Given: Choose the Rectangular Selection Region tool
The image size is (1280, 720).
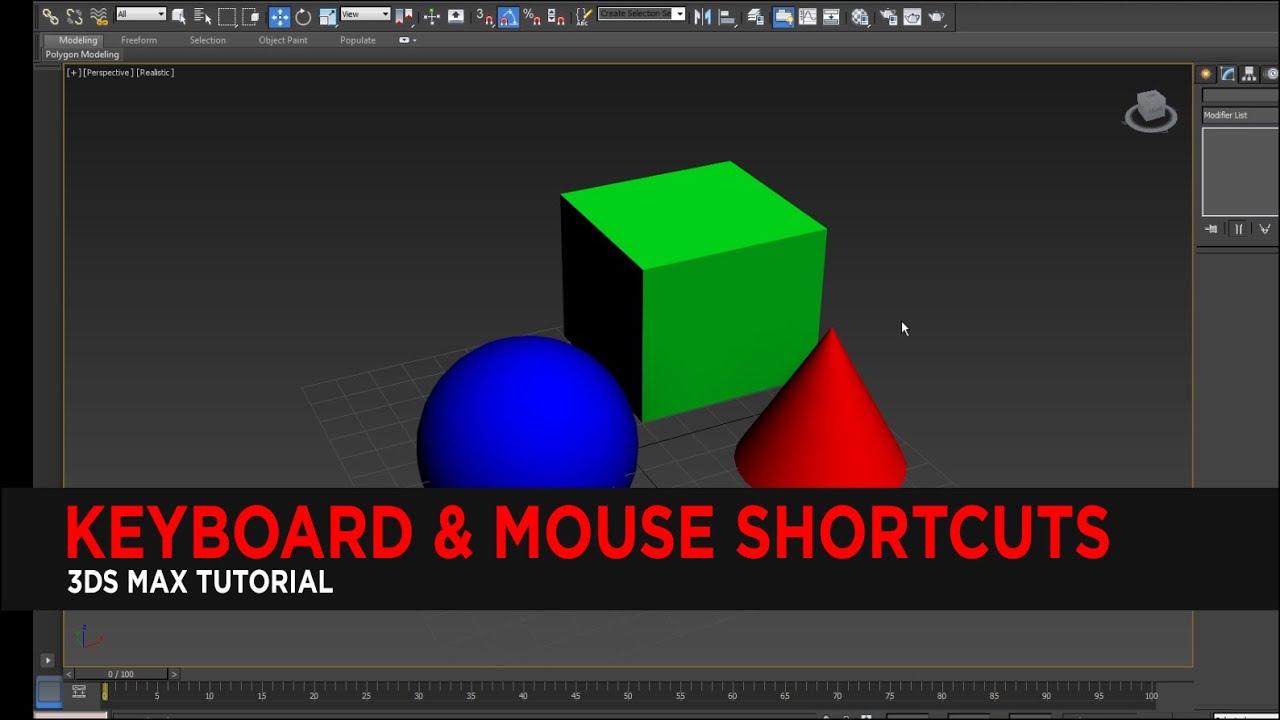Looking at the screenshot, I should coord(227,16).
